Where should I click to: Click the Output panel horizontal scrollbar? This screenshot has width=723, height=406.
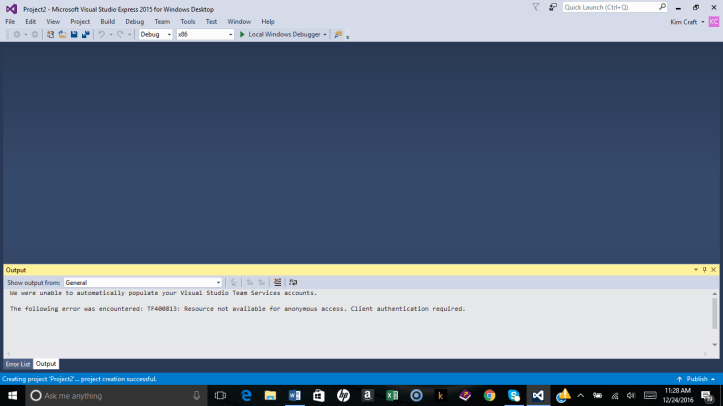click(x=356, y=354)
